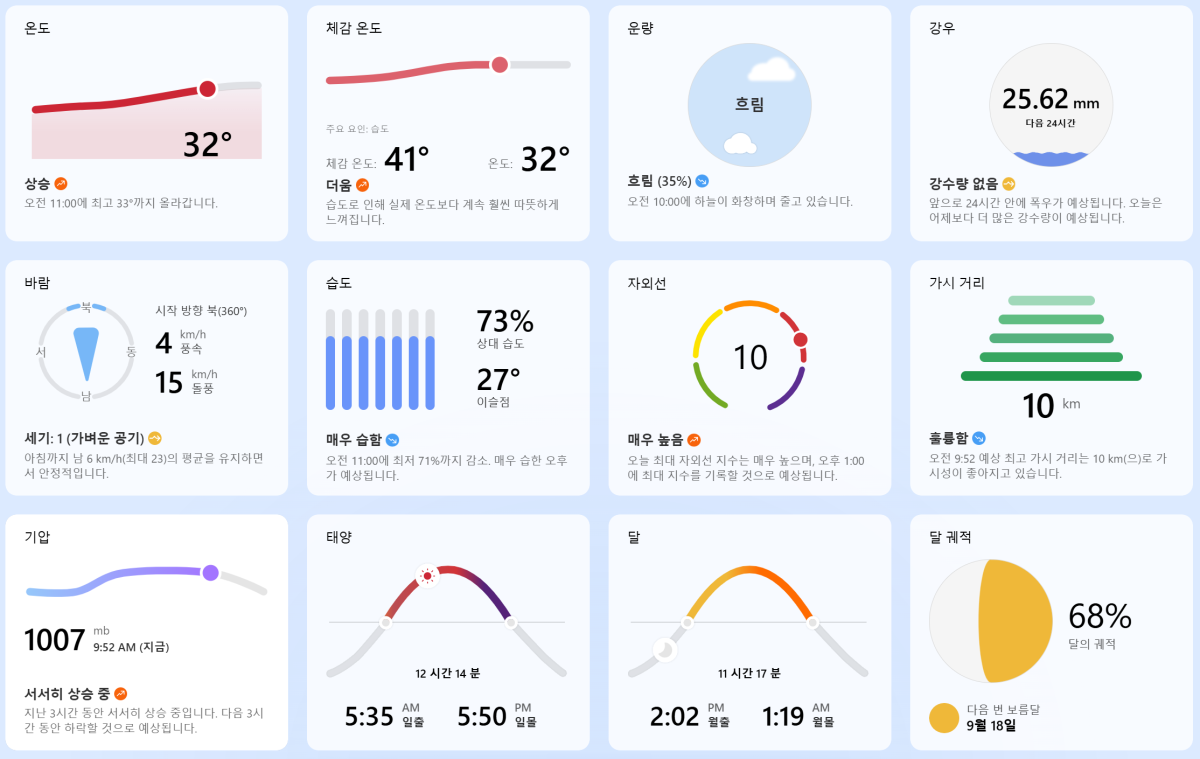Select the 가시 거리 card title
Screen dimensions: 1200x759
click(957, 283)
